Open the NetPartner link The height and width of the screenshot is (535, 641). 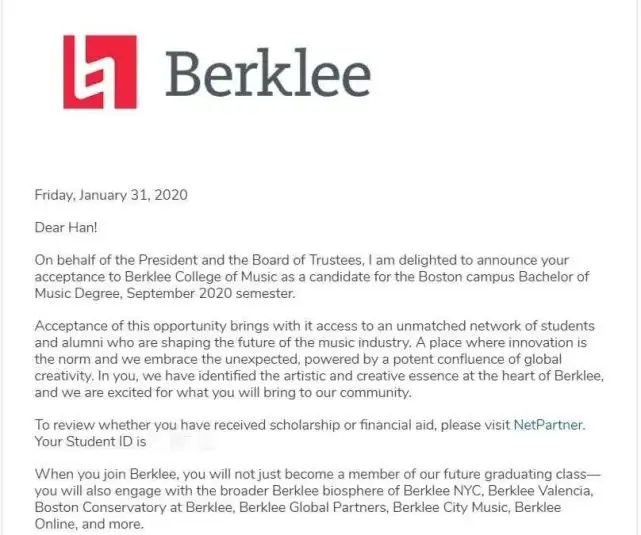pos(548,425)
